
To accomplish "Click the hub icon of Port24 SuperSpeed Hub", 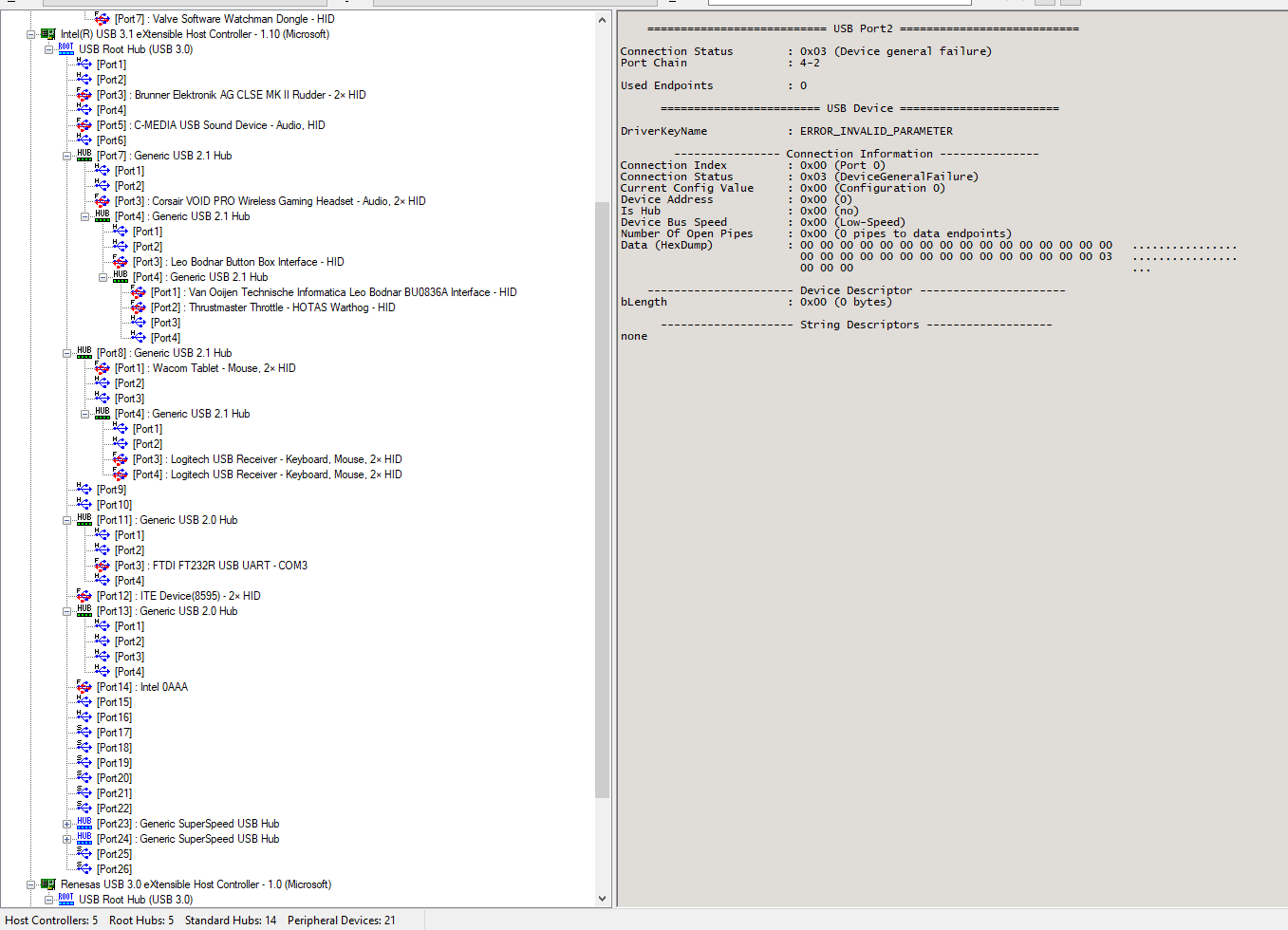I will click(84, 839).
